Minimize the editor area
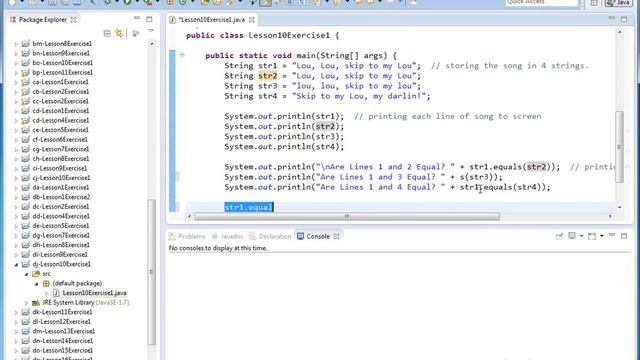This screenshot has height=360, width=640. click(x=611, y=18)
